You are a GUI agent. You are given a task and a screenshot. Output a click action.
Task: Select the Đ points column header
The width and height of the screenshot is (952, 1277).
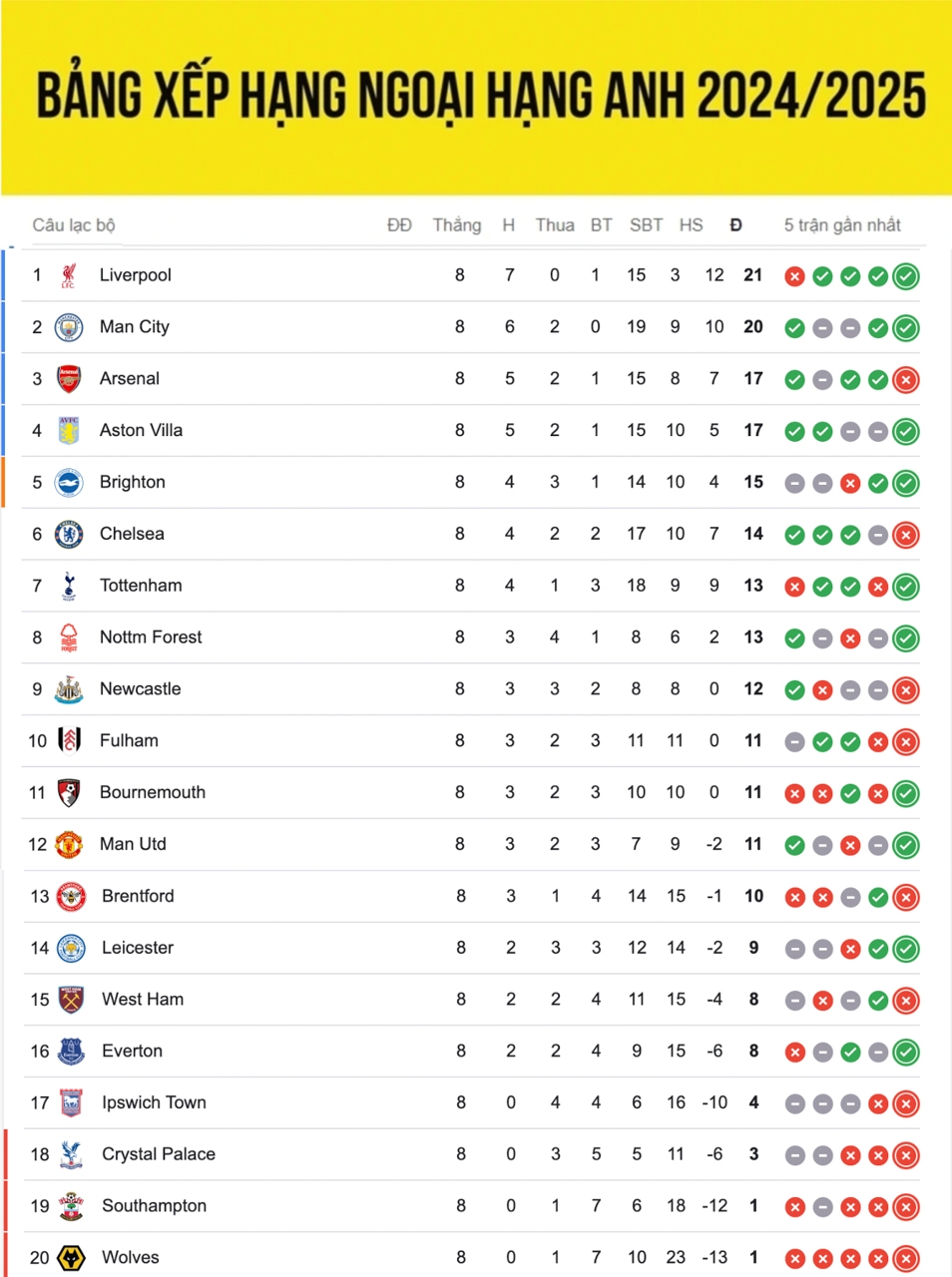click(735, 225)
